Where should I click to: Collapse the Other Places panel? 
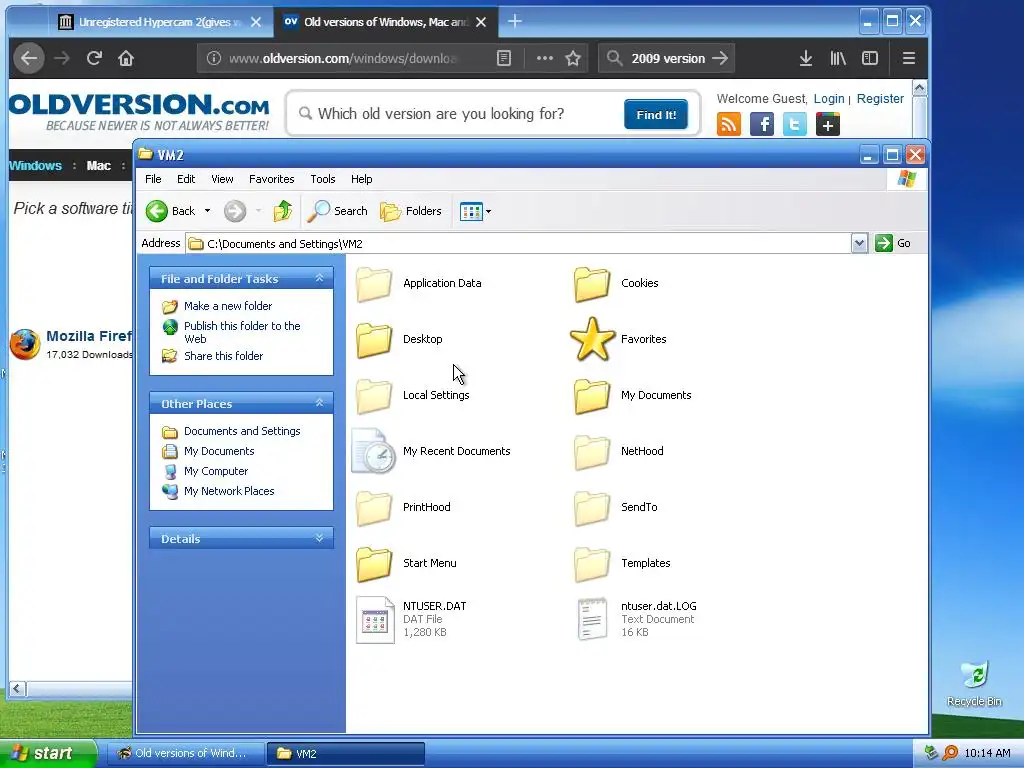tap(319, 403)
